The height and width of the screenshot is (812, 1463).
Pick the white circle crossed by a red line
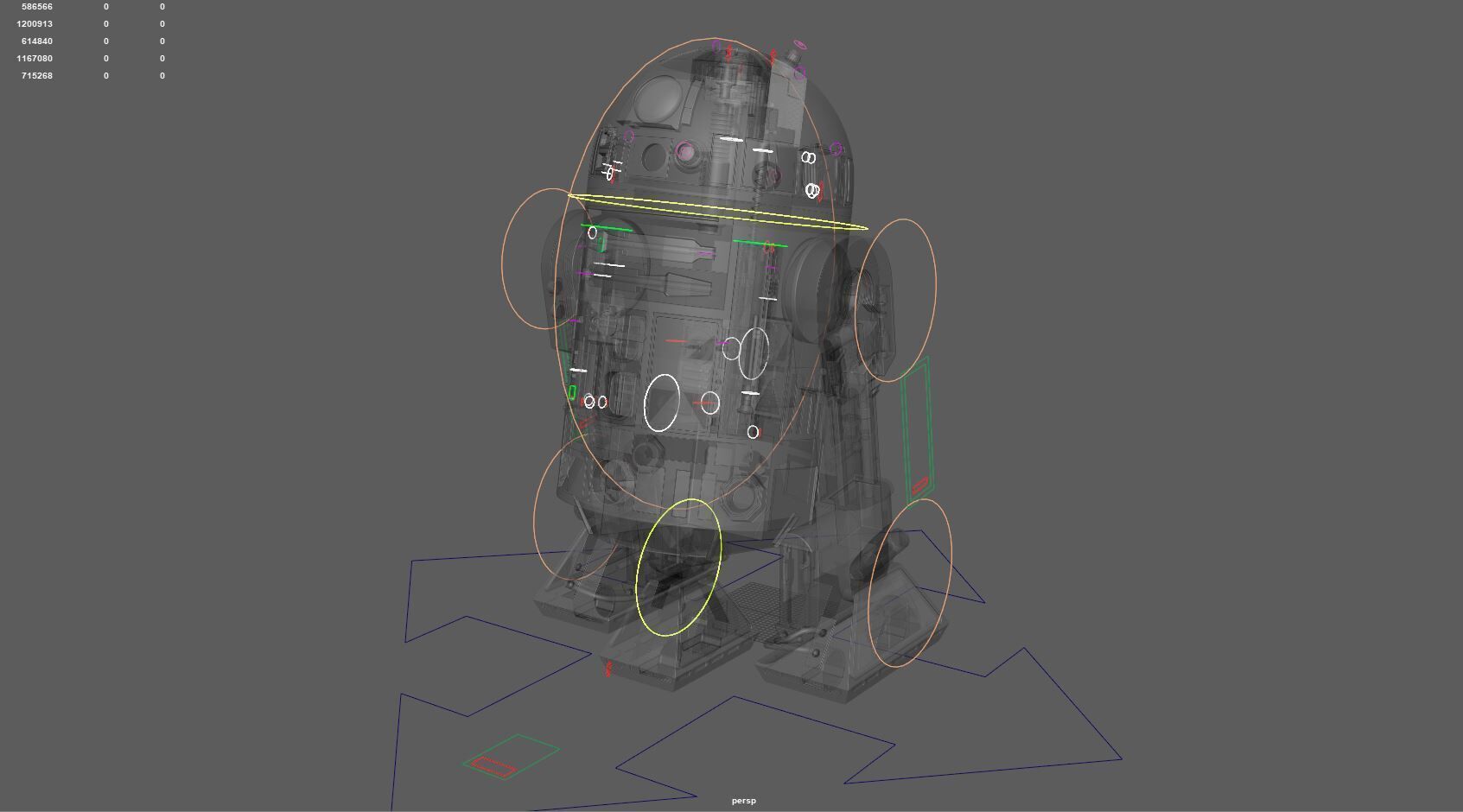(709, 403)
